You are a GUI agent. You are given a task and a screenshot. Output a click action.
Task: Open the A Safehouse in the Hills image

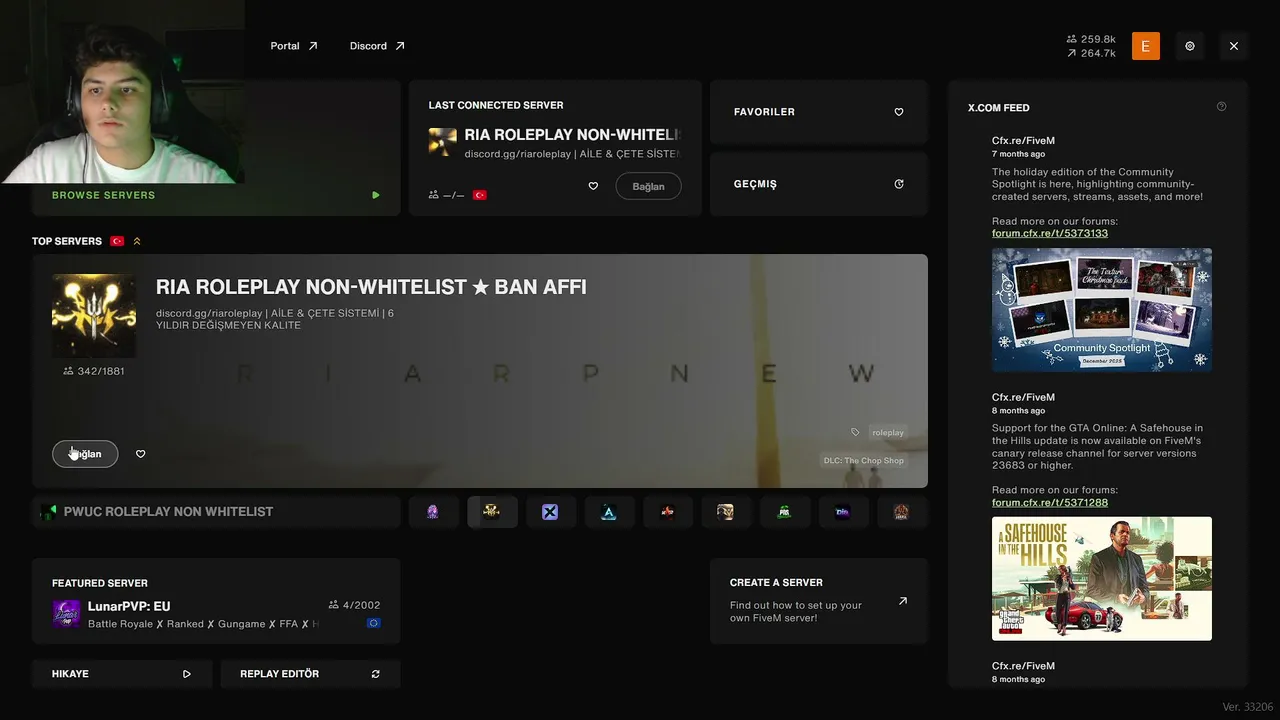click(1102, 579)
